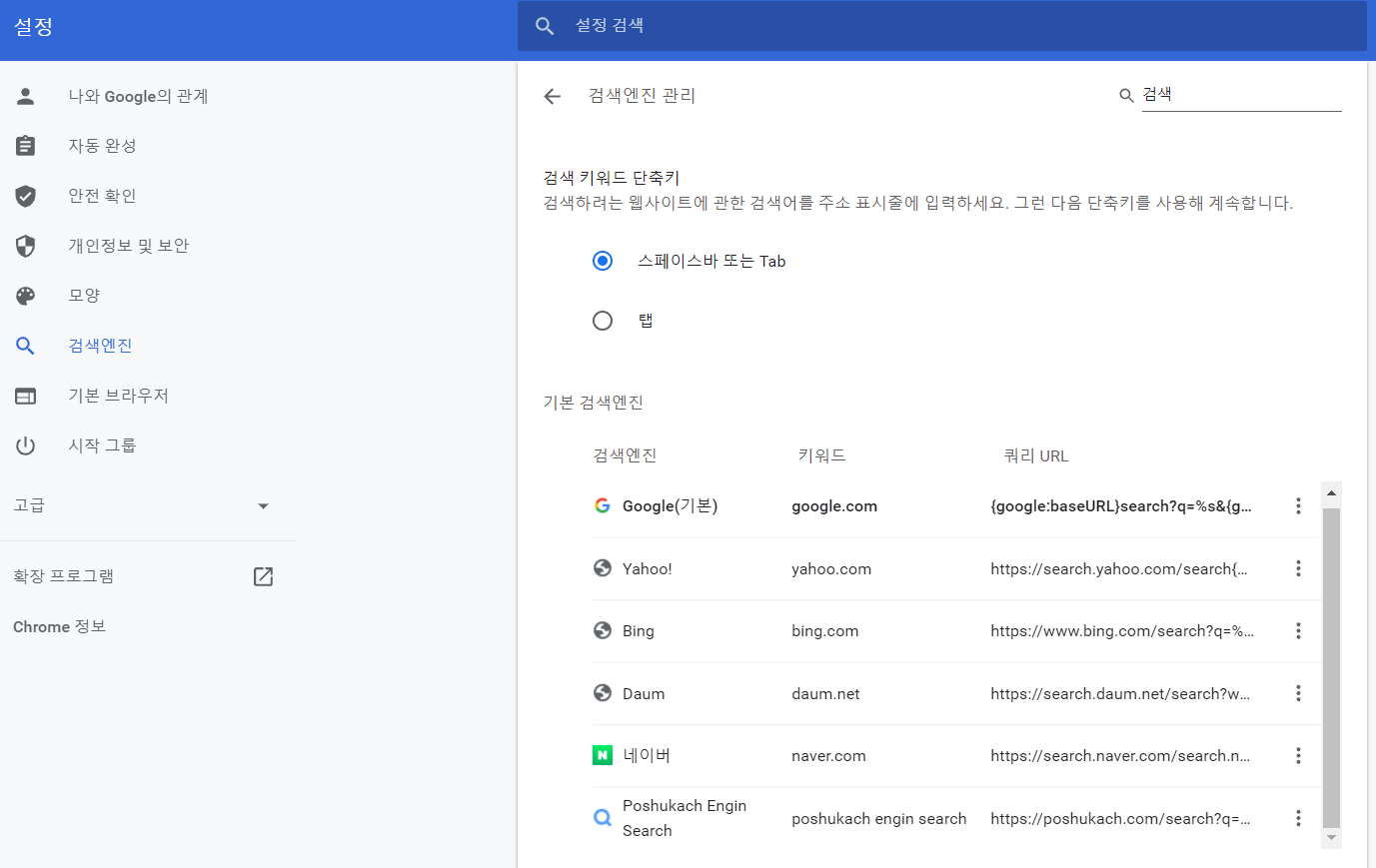Viewport: 1376px width, 868px height.
Task: Click the shield check icon for 안전 확인
Action: point(26,196)
